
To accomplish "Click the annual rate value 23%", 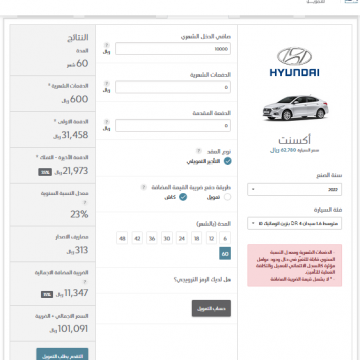I will tap(79, 214).
